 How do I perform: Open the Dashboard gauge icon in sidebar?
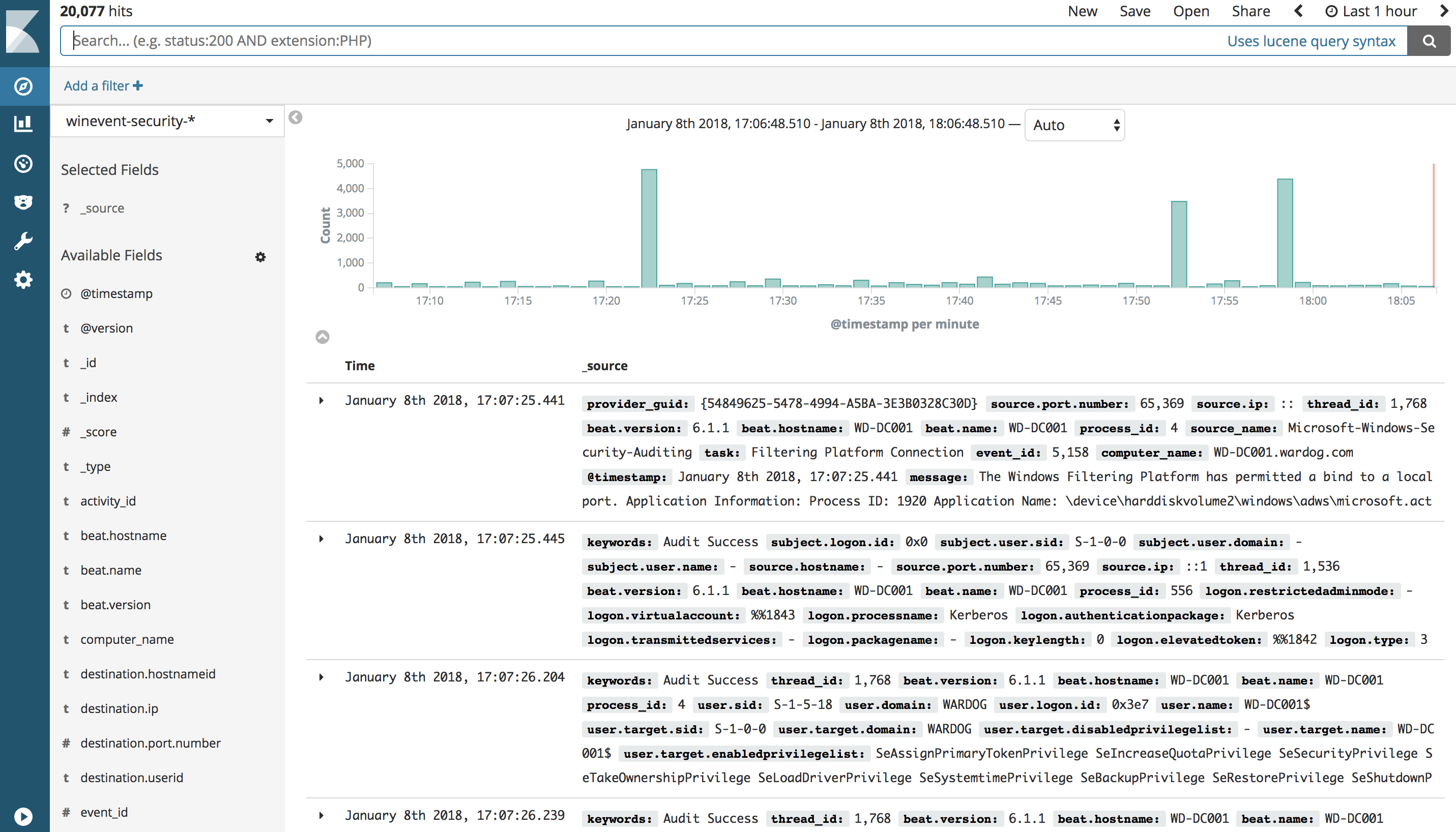point(23,164)
